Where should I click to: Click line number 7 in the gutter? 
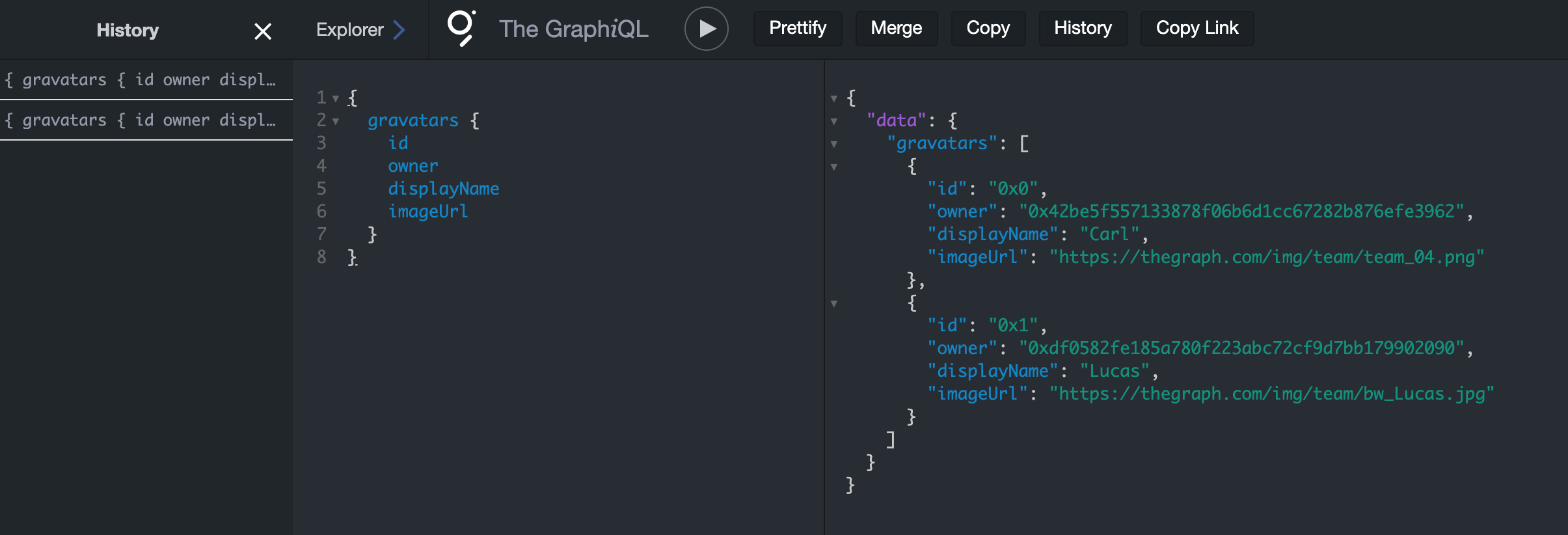(321, 234)
